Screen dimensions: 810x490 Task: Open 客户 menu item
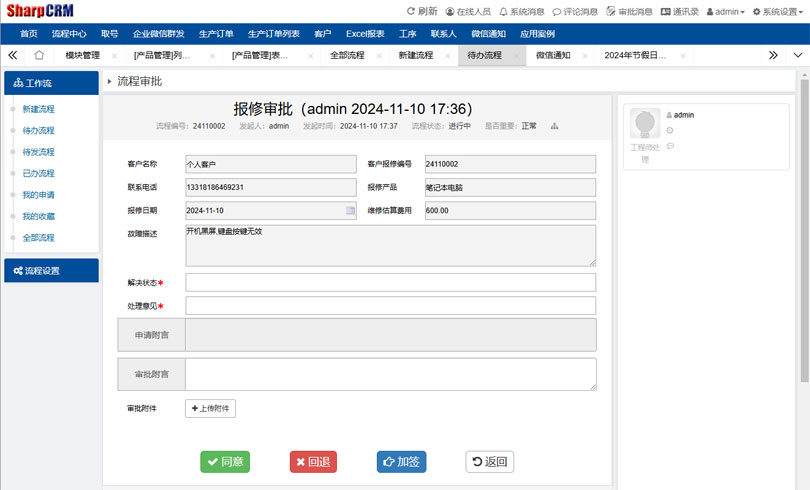[322, 34]
